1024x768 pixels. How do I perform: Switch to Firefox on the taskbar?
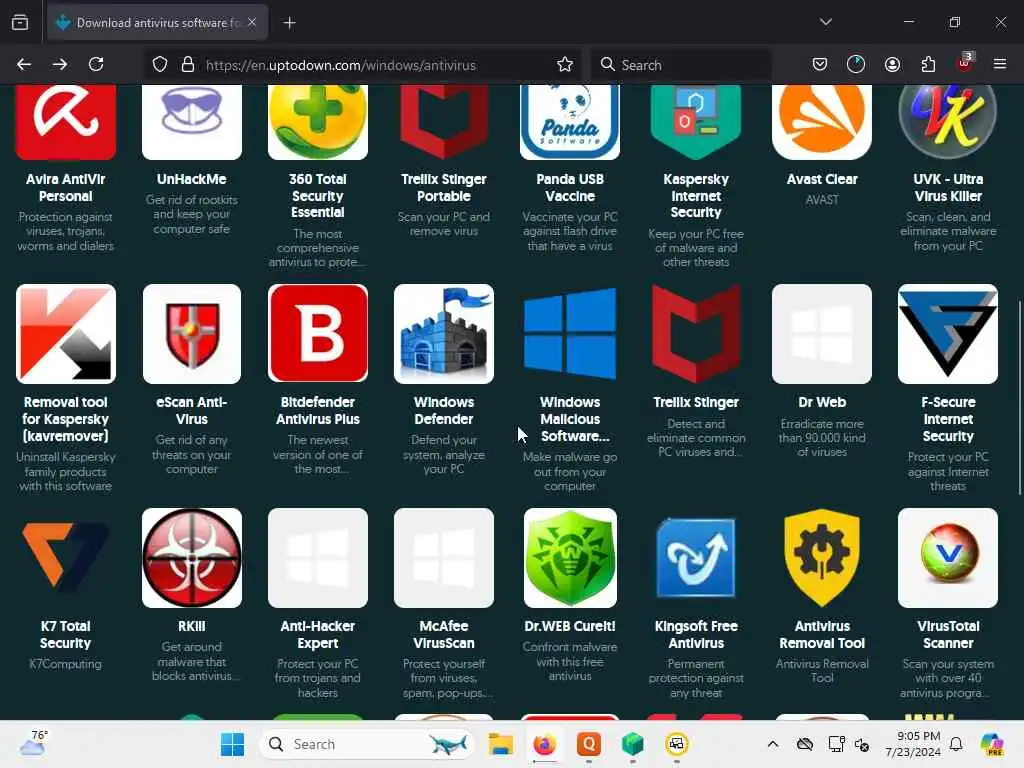(x=544, y=744)
